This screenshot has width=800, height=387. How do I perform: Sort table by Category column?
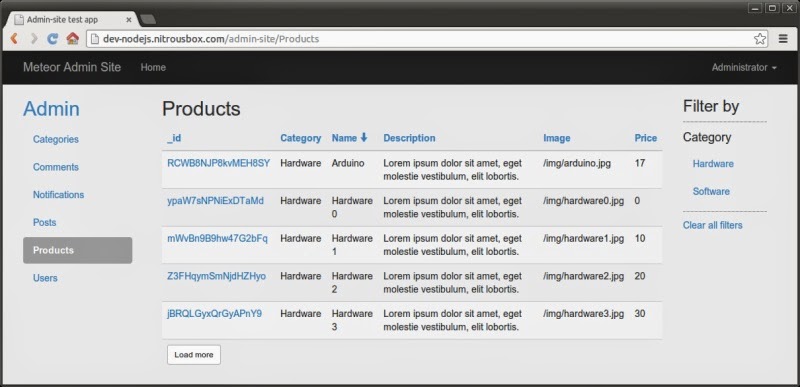coord(301,138)
